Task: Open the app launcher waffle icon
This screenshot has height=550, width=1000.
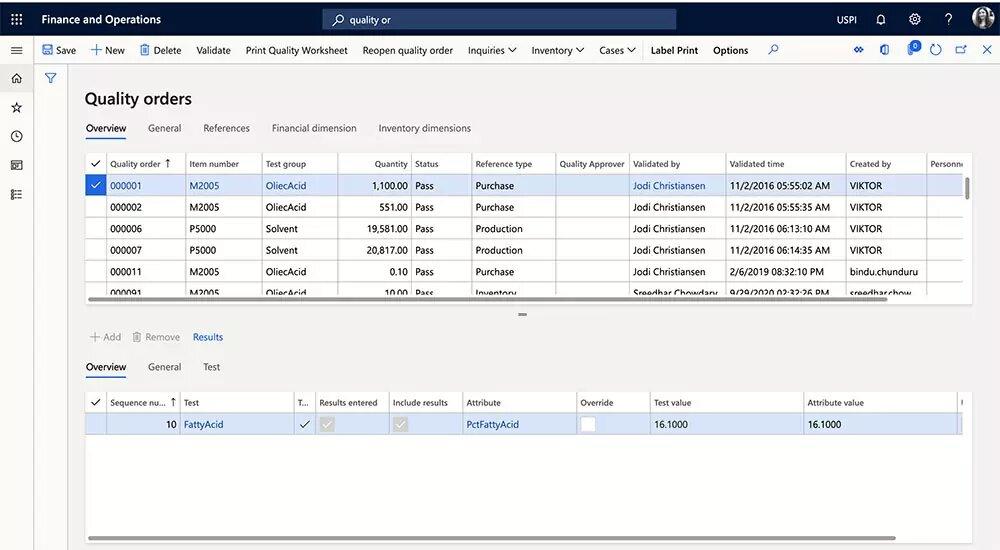Action: point(17,19)
